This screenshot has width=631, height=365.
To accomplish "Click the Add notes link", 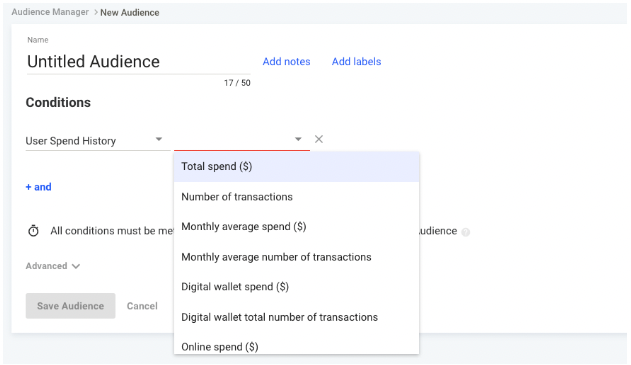I will (287, 62).
